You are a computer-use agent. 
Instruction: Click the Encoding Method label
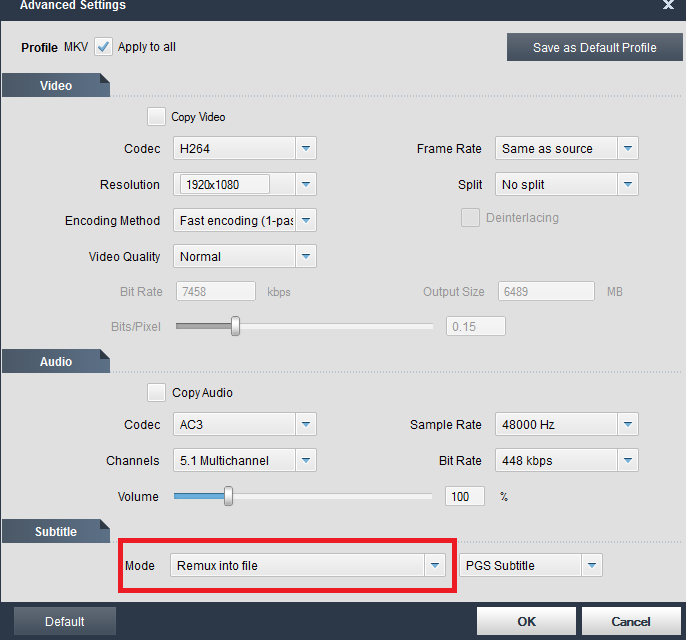pos(112,220)
